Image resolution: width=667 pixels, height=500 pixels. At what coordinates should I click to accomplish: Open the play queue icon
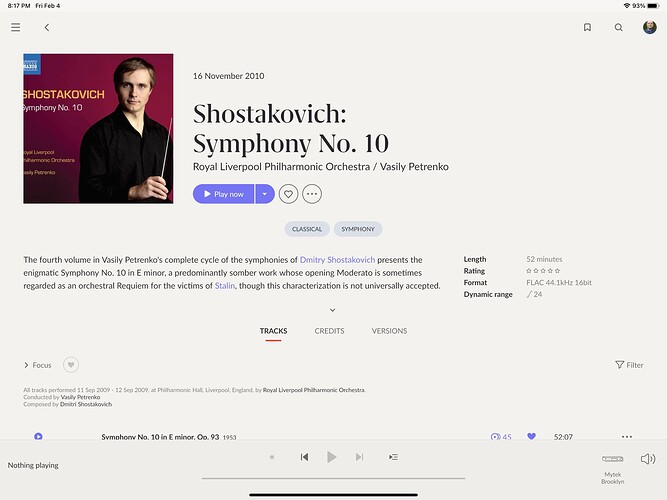[393, 457]
